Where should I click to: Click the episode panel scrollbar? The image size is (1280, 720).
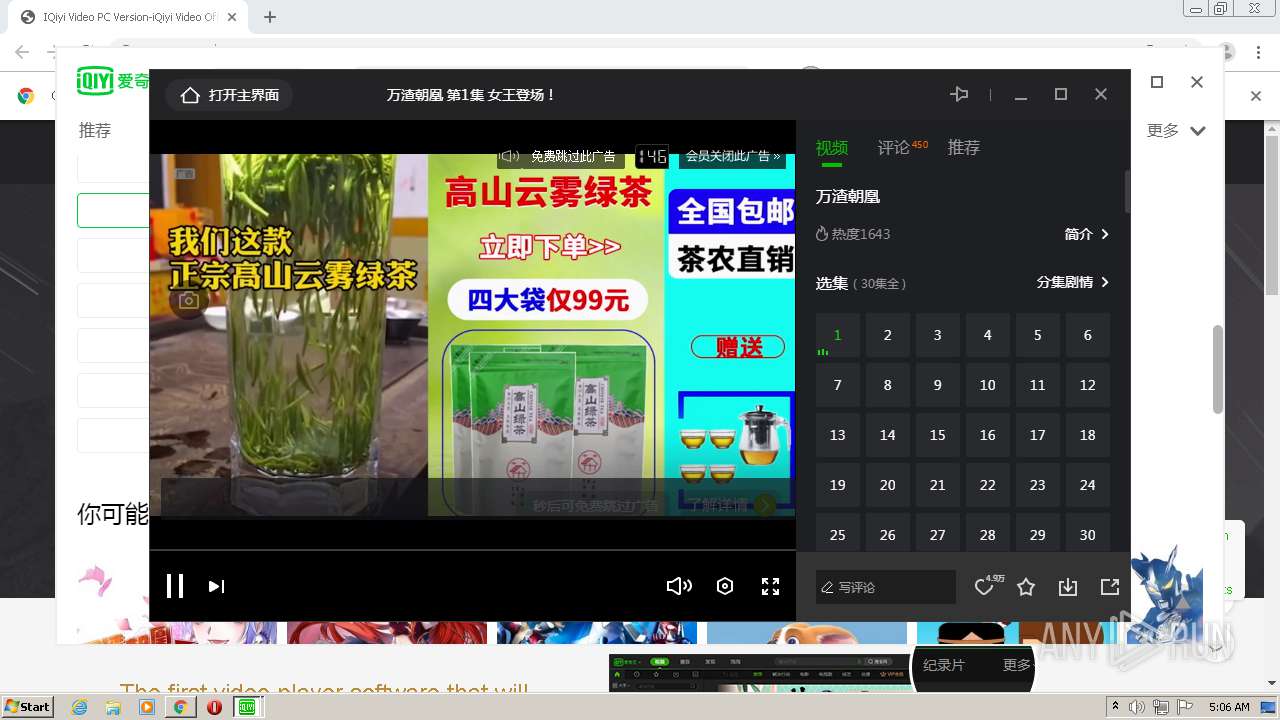coord(1127,190)
